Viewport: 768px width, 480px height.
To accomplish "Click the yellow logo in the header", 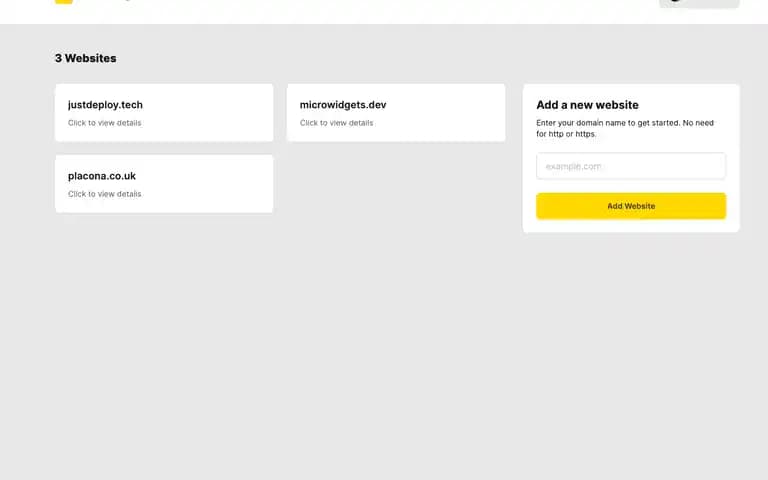I will (64, 1).
